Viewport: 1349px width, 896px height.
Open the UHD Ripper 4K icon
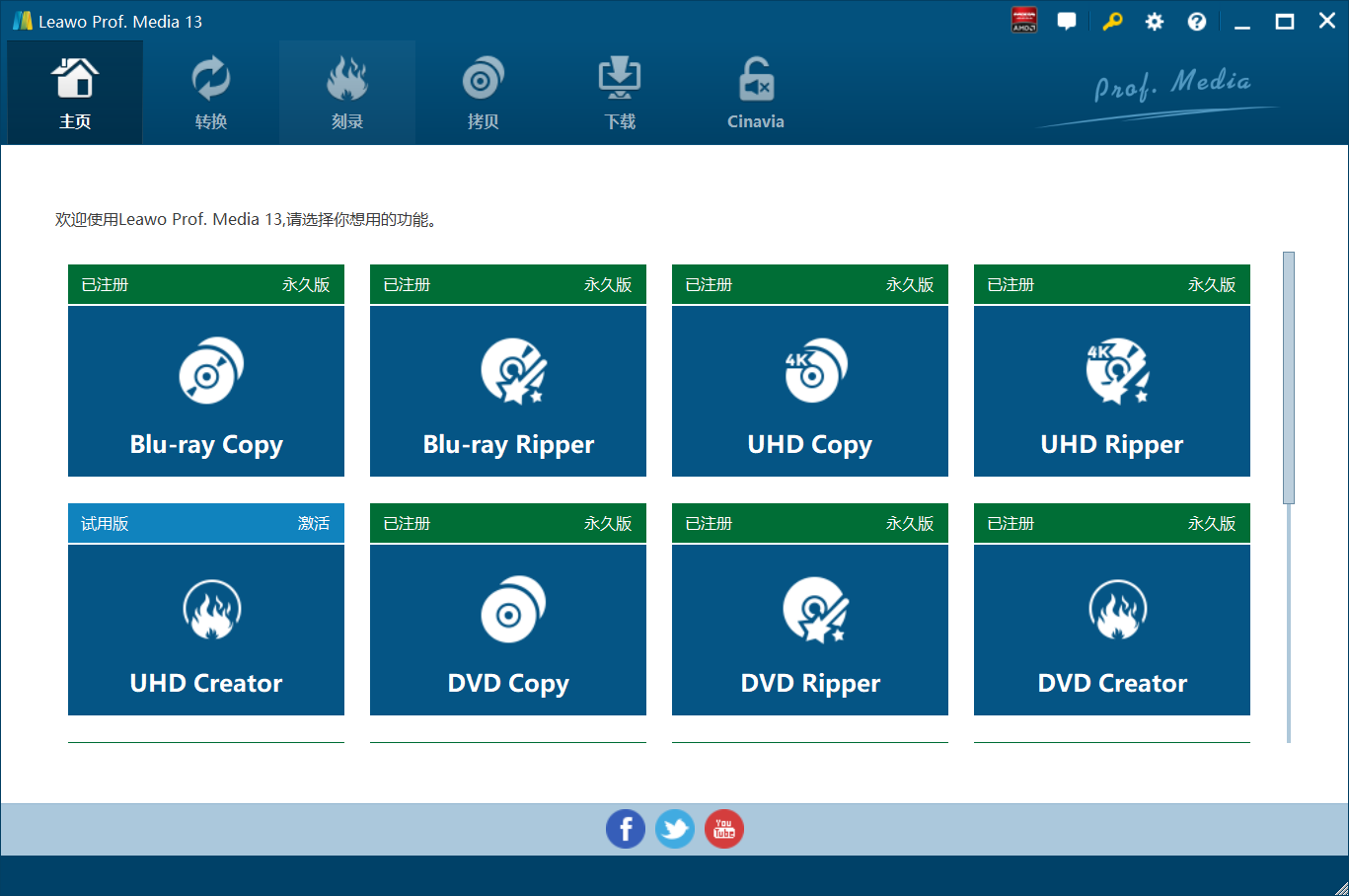1117,371
